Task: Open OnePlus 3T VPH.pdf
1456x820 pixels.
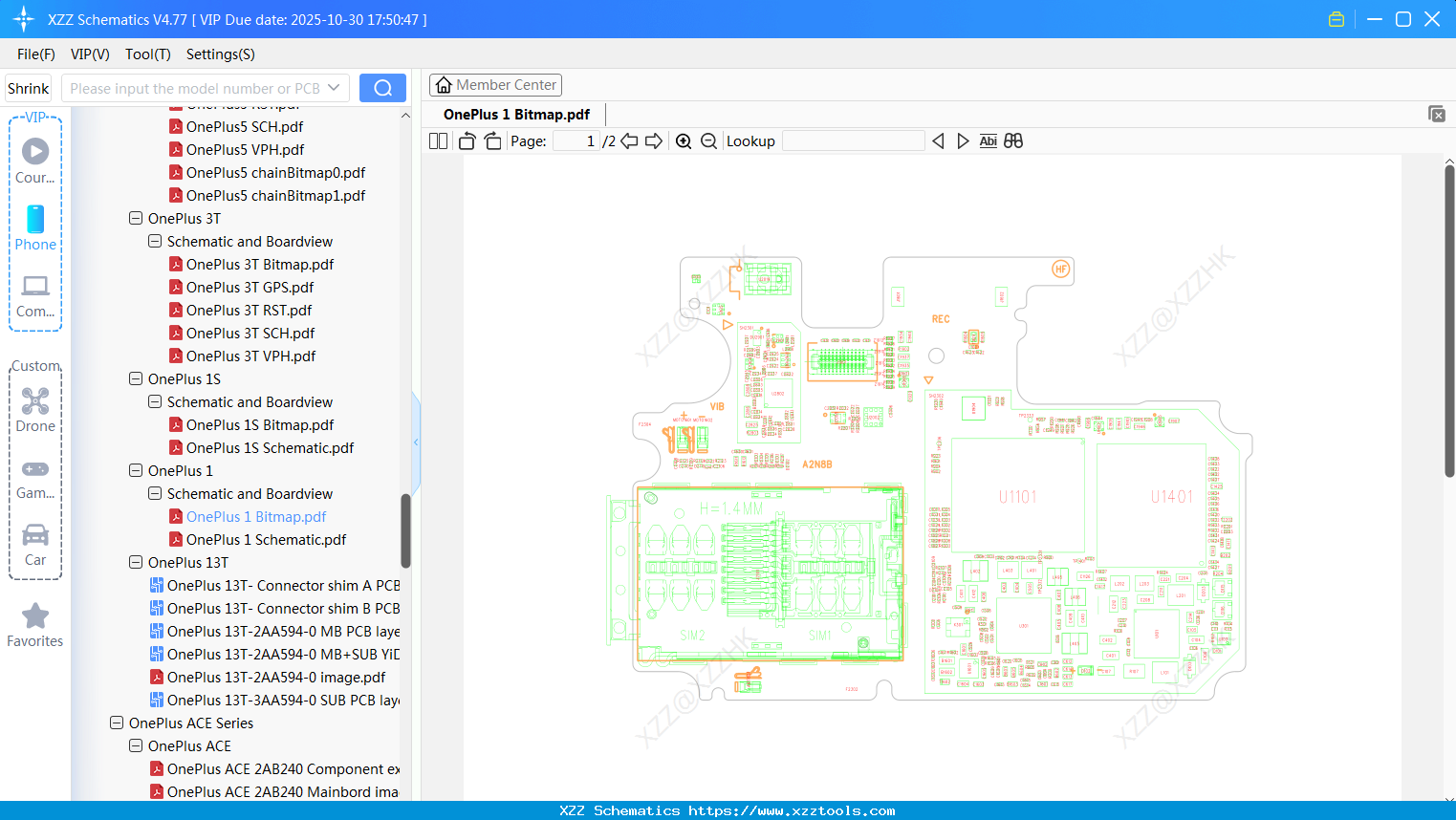Action: [250, 356]
